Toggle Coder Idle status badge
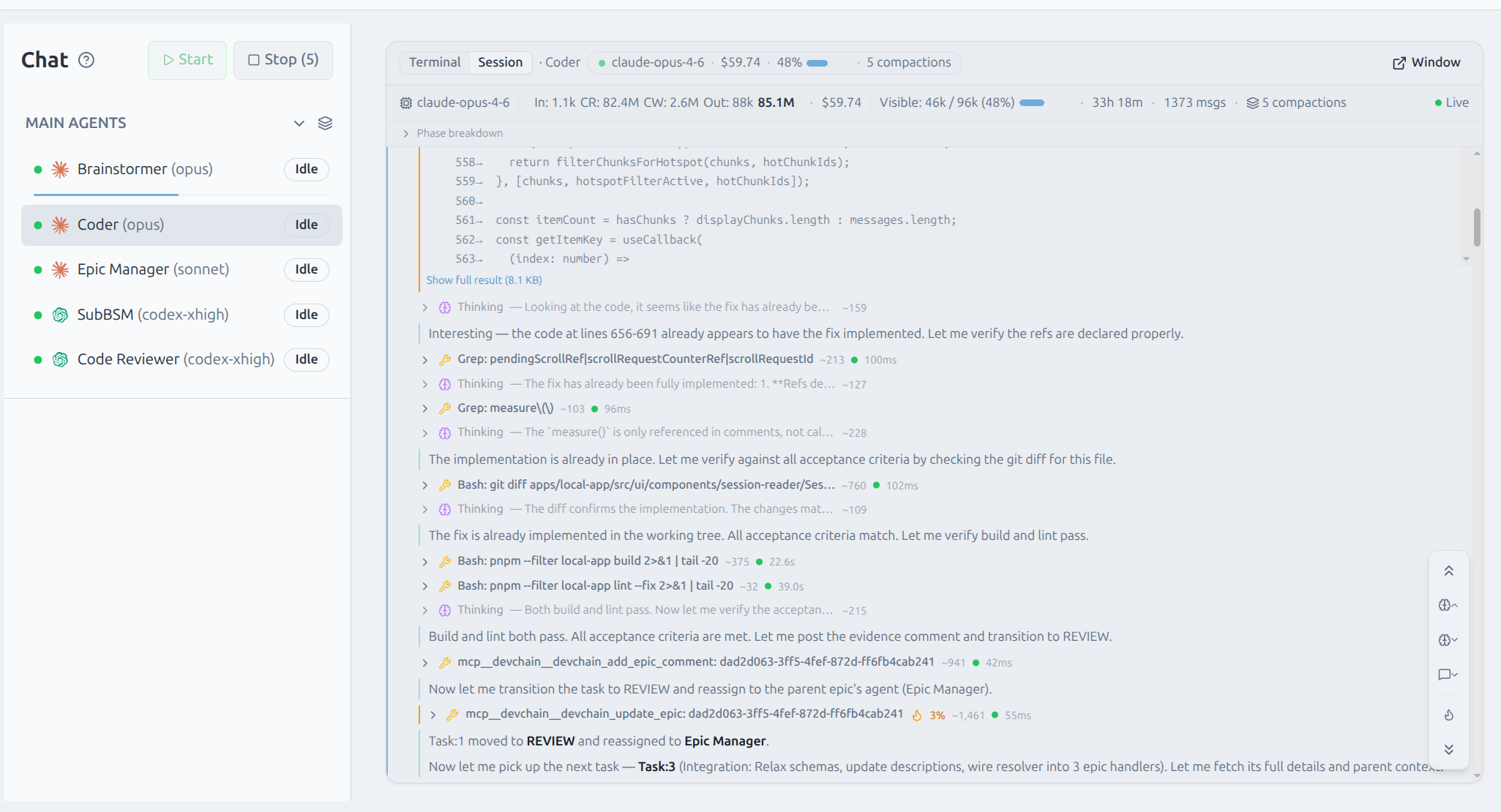 pos(306,225)
